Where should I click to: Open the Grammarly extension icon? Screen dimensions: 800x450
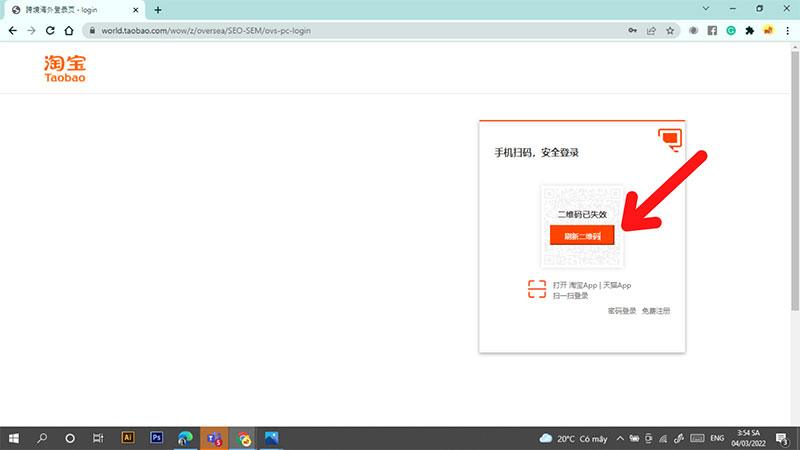click(731, 31)
